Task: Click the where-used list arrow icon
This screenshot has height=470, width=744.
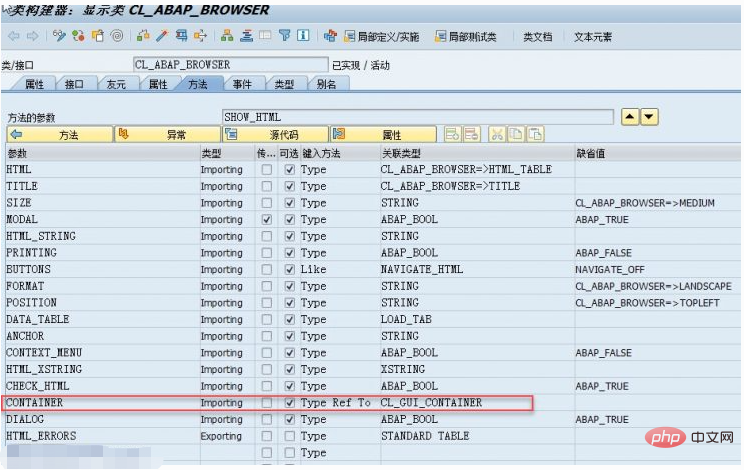Action: (x=200, y=36)
